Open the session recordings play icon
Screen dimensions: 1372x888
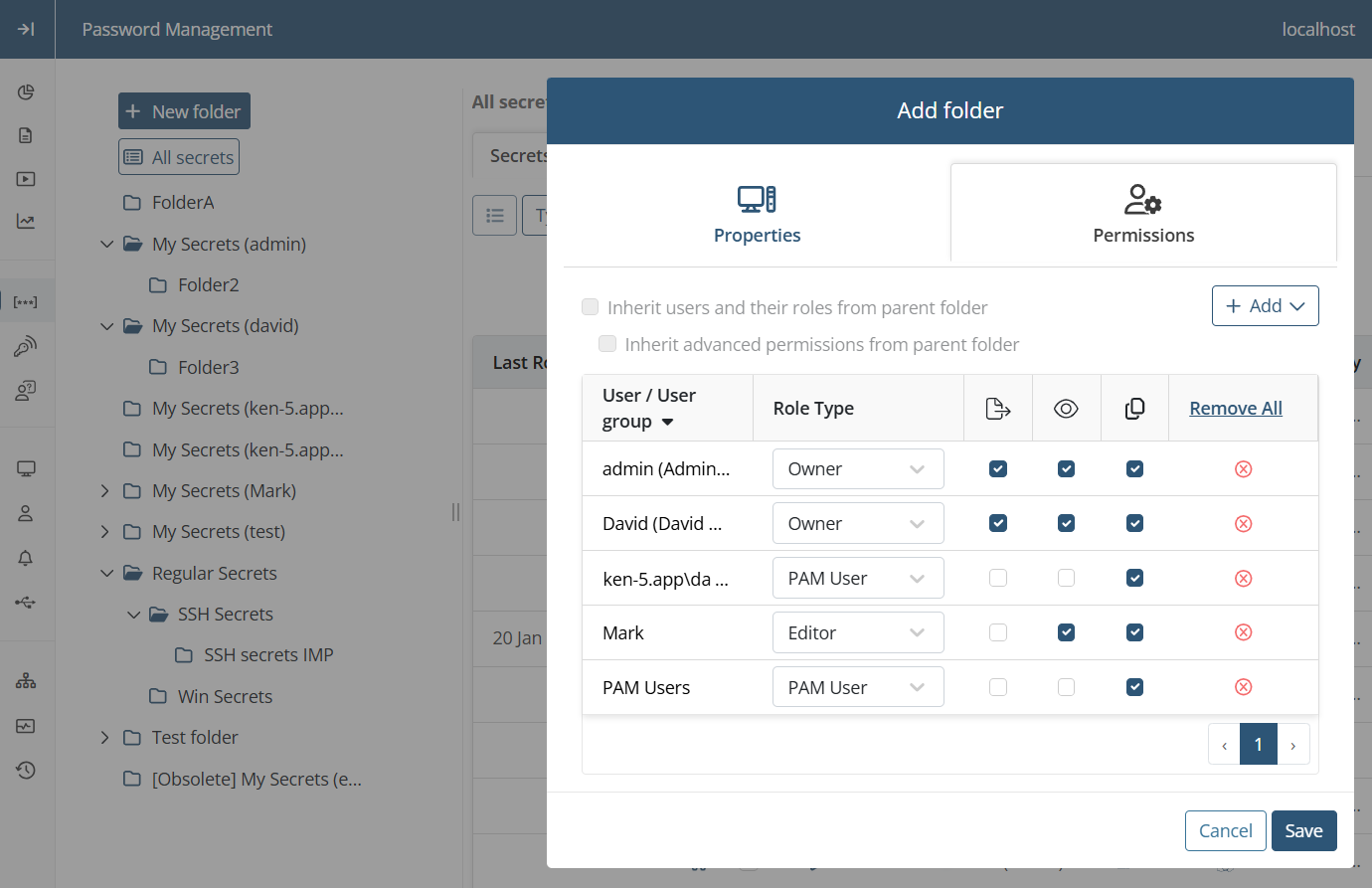pyautogui.click(x=26, y=179)
